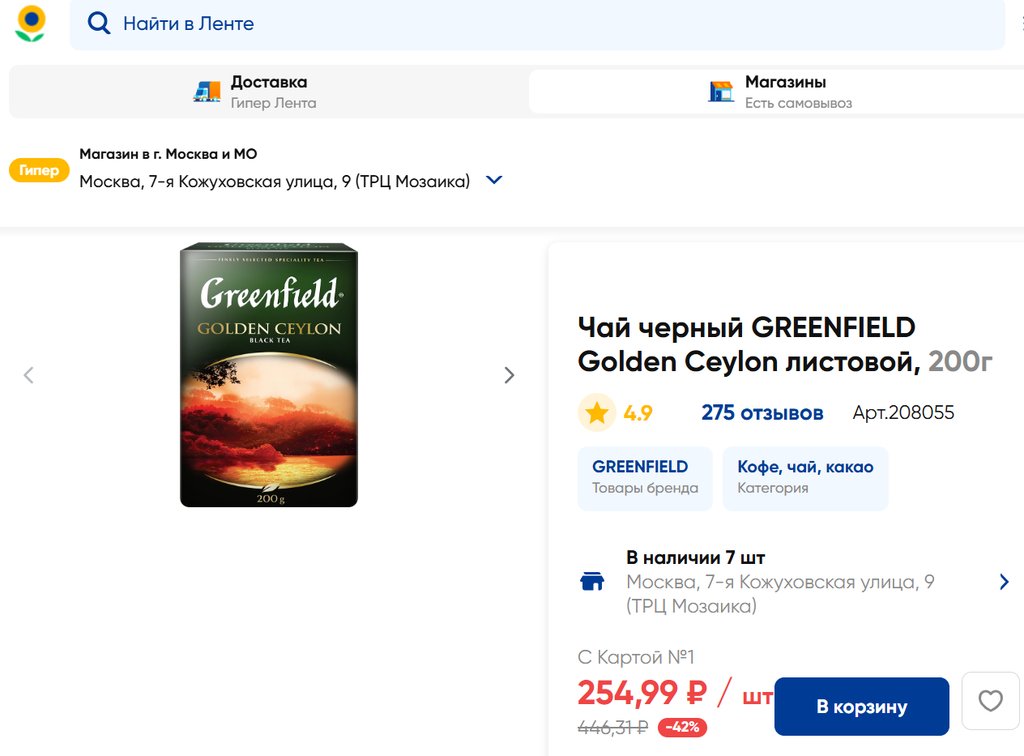Switch to the Доставка tab
The image size is (1024, 756).
click(268, 92)
